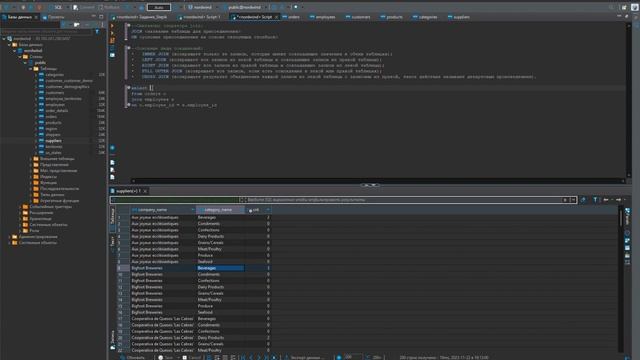Click the cnt column header
The width and height of the screenshot is (640, 360).
pyautogui.click(x=258, y=210)
